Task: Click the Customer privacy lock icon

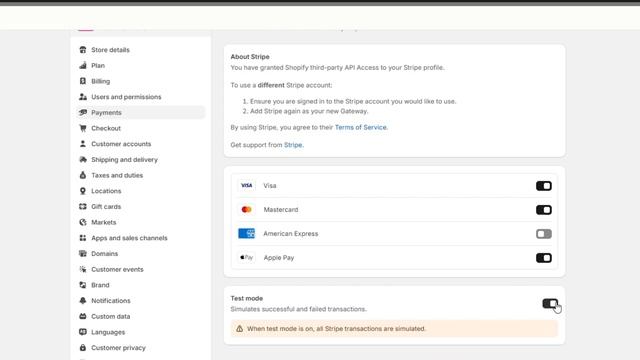Action: click(83, 348)
